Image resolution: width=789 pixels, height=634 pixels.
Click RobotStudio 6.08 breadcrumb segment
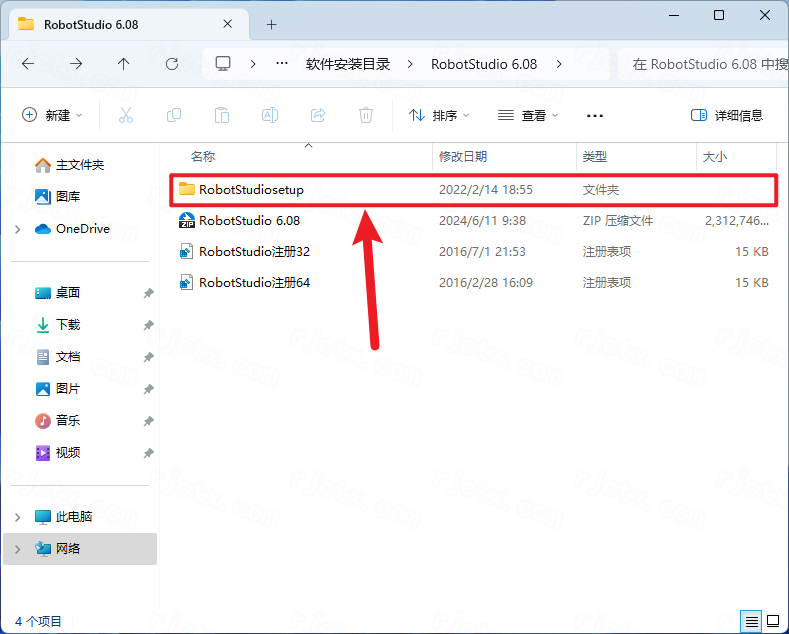[x=484, y=64]
